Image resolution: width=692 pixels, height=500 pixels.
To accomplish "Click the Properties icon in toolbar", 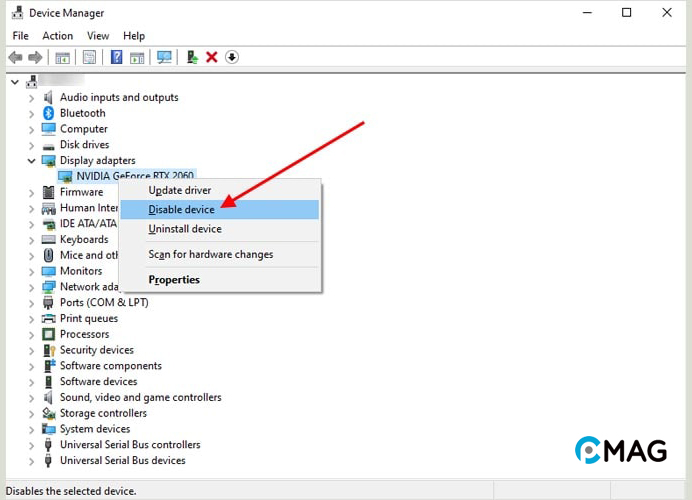I will [90, 57].
